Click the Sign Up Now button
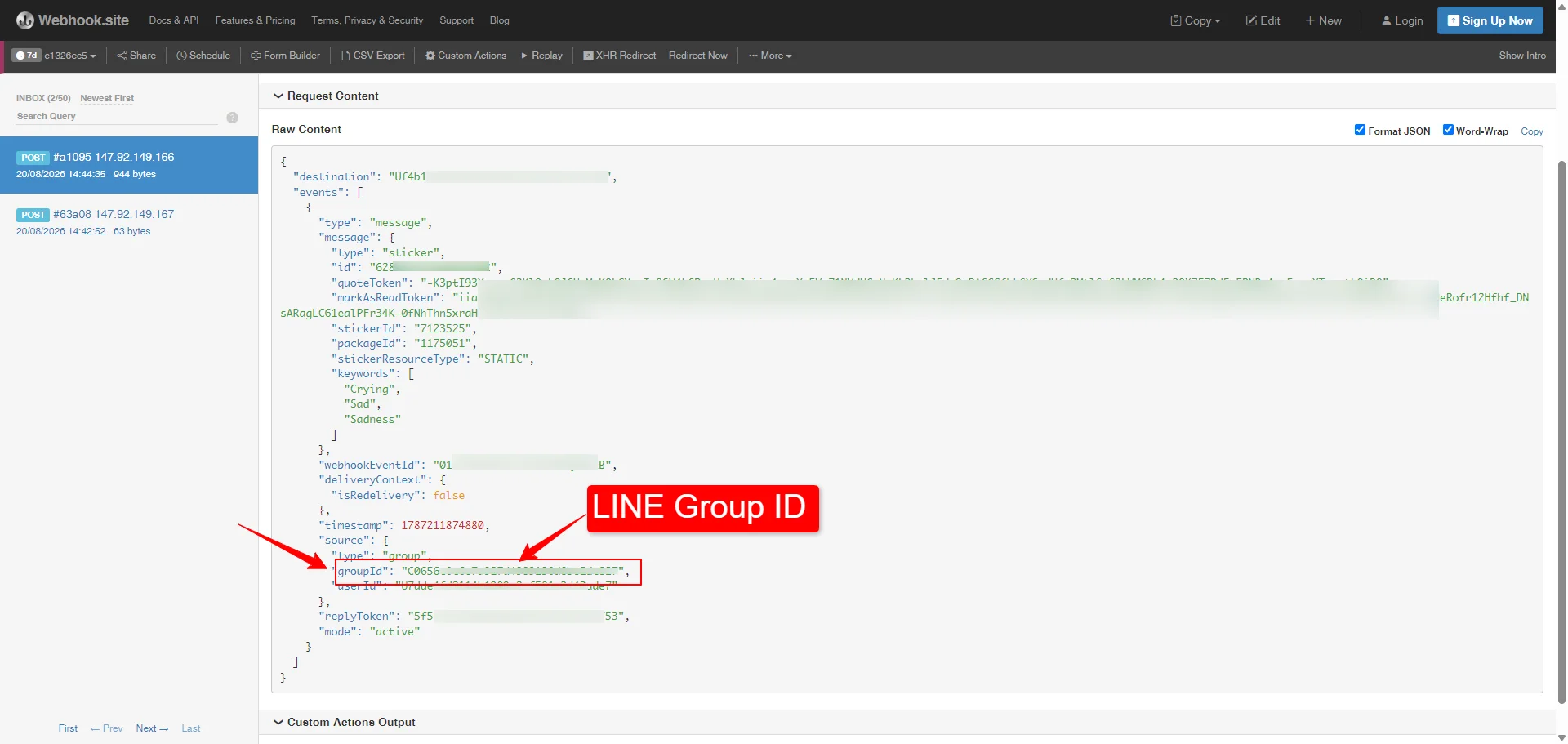The width and height of the screenshot is (1568, 744). point(1490,20)
